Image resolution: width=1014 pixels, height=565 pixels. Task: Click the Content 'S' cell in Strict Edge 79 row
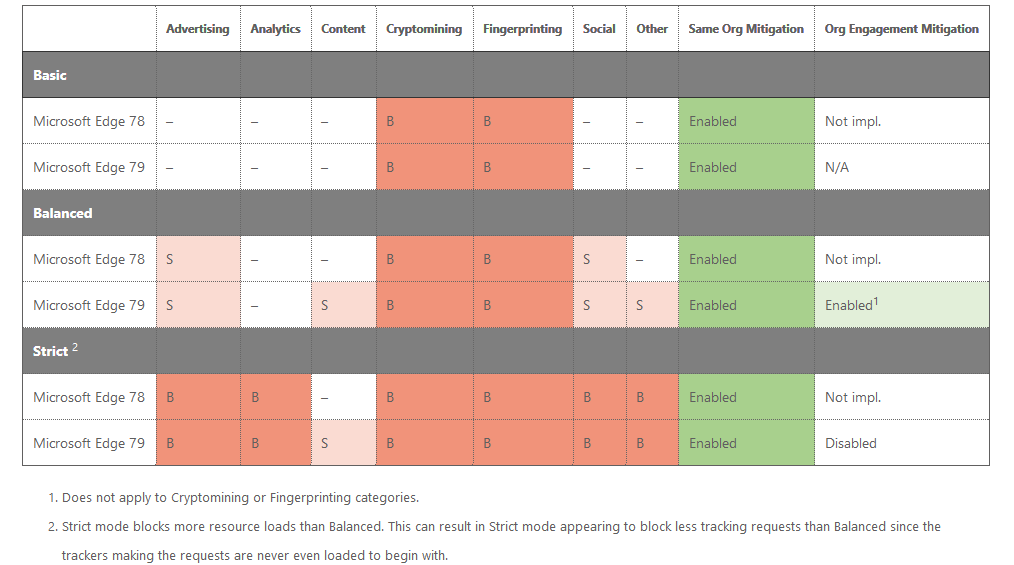pyautogui.click(x=343, y=443)
